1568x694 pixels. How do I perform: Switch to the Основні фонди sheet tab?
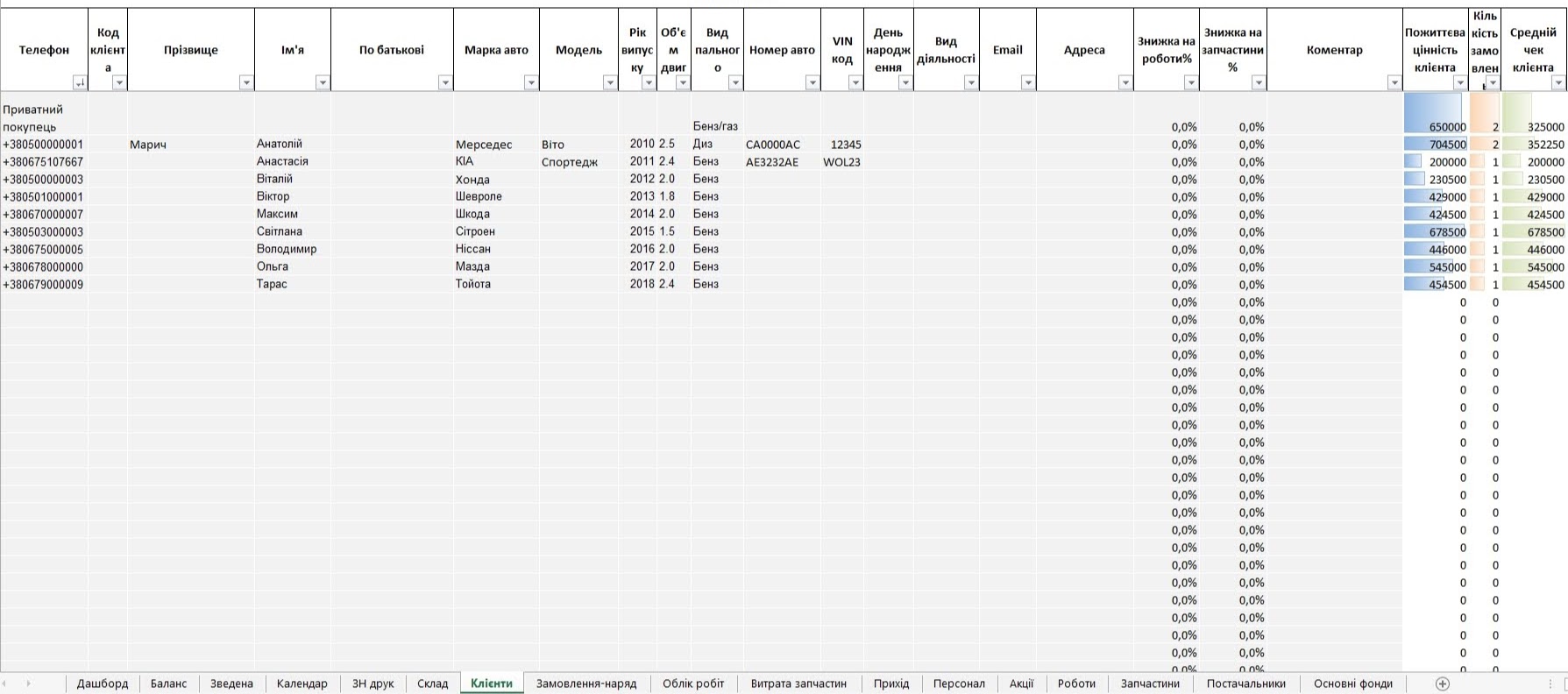[x=1353, y=683]
